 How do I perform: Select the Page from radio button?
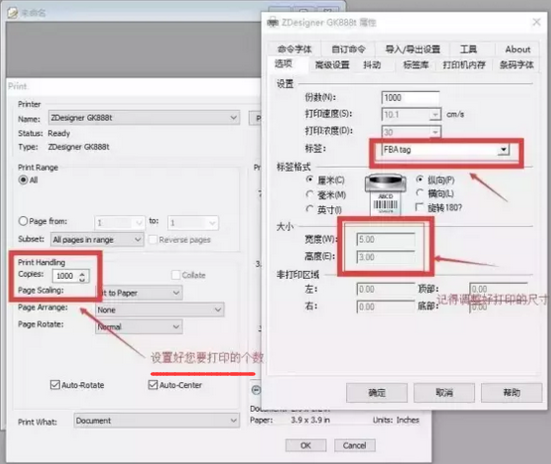tap(23, 221)
